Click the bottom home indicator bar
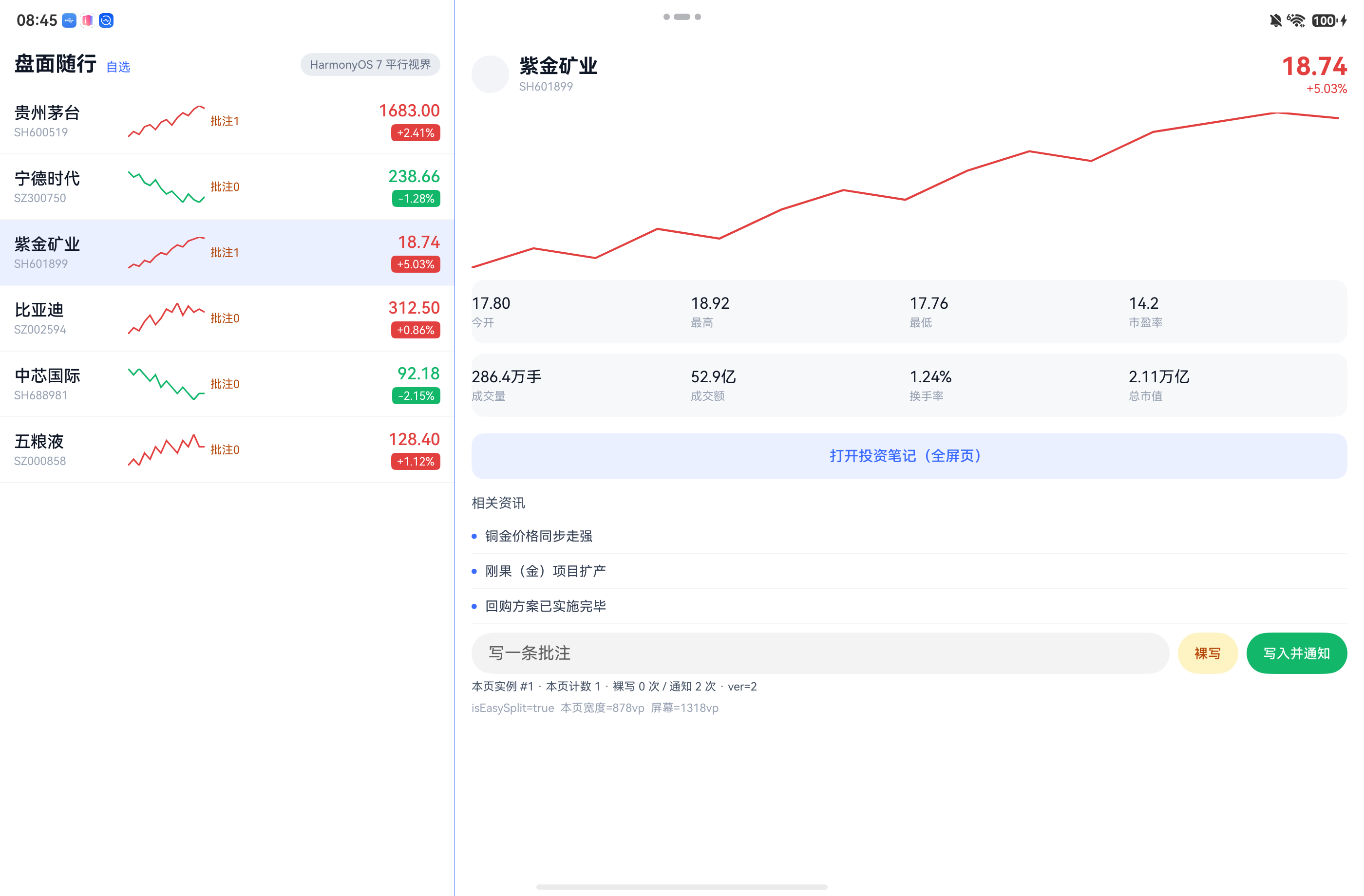Image resolution: width=1364 pixels, height=896 pixels. [x=682, y=887]
